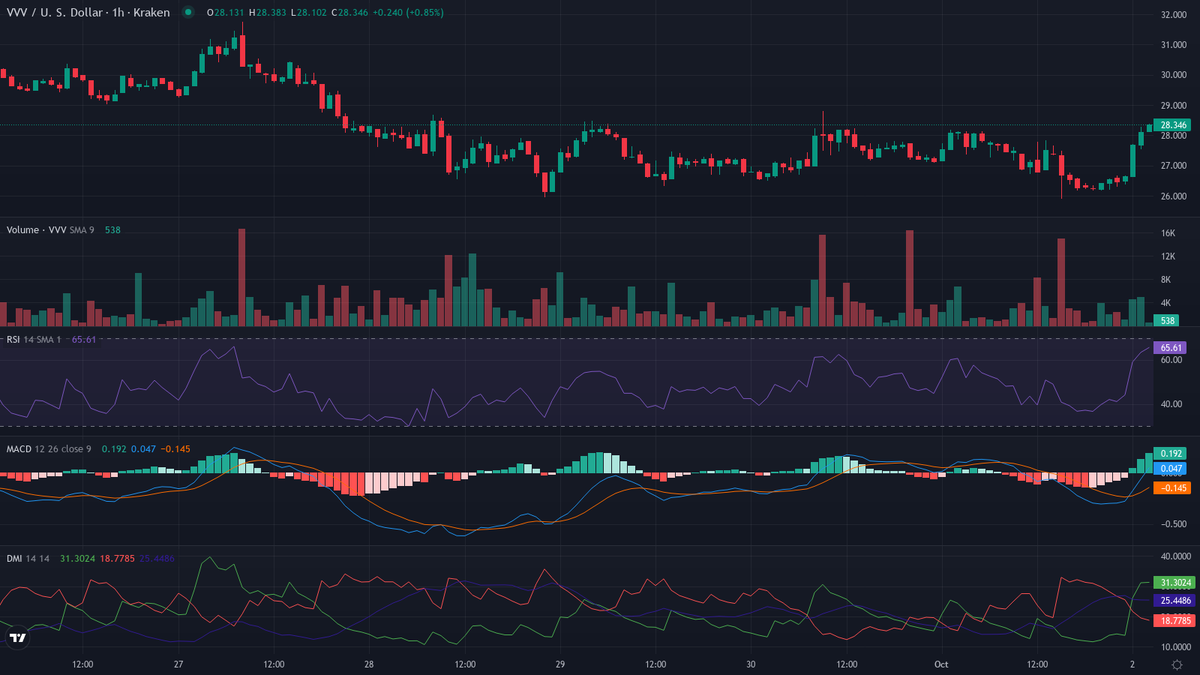Click the red DMI tag 18.7785

click(x=1173, y=620)
